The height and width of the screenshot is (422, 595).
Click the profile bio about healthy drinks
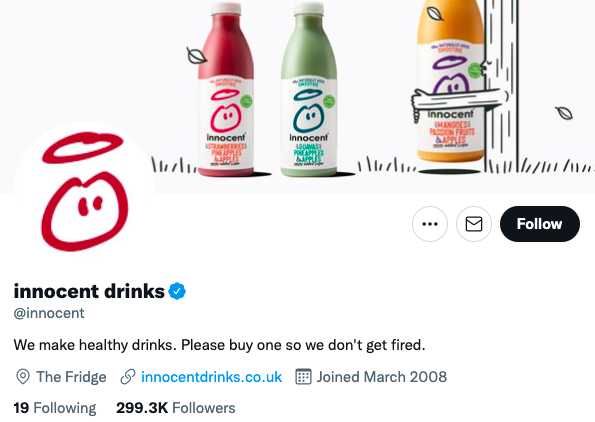coord(219,345)
